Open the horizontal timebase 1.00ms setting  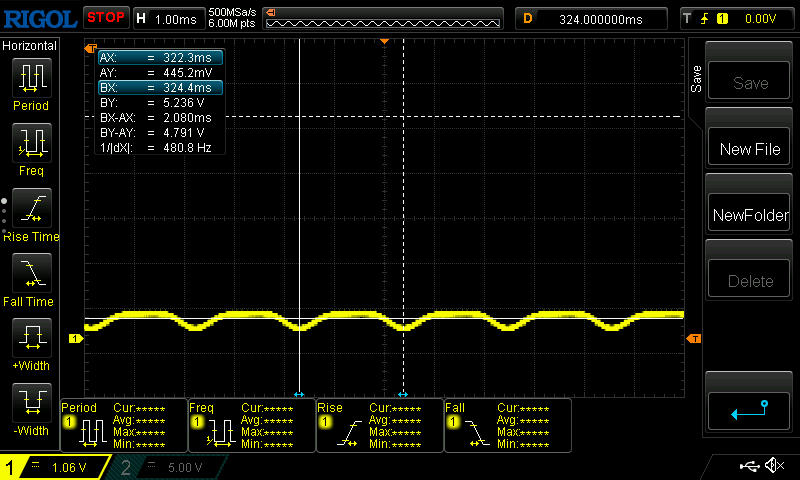click(x=168, y=18)
